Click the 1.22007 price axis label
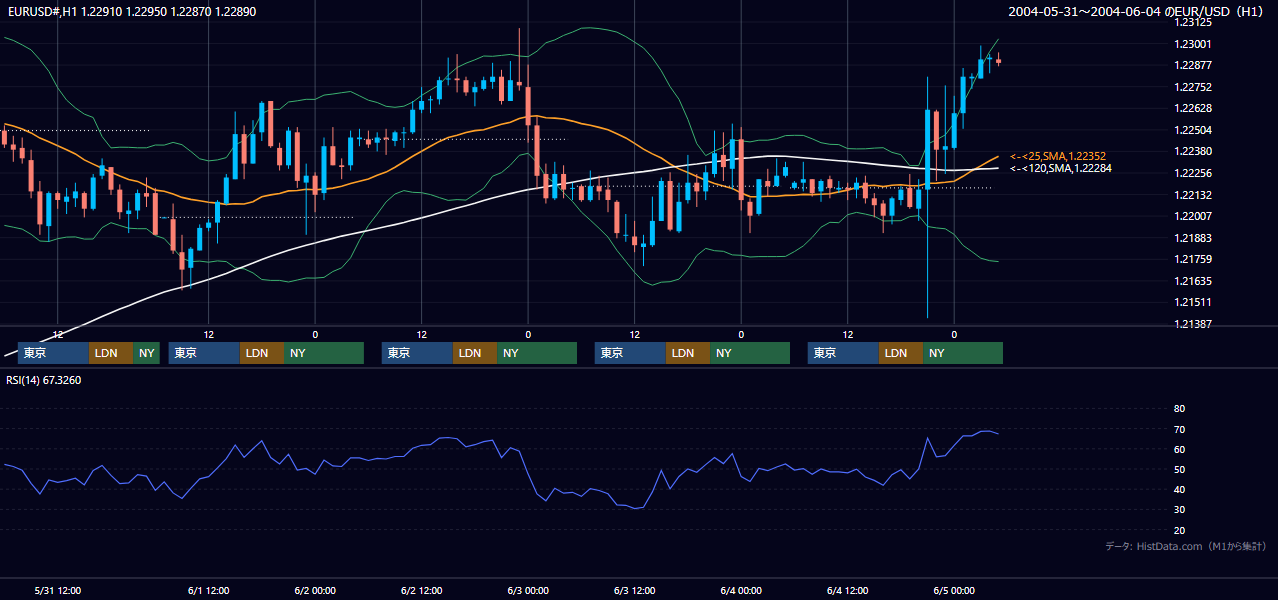The image size is (1278, 600). click(x=1193, y=216)
